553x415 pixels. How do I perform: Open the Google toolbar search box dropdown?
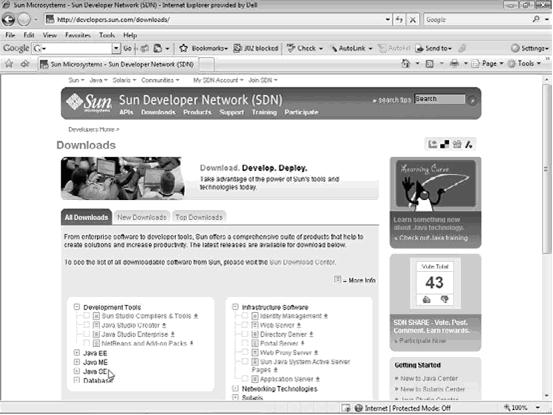[x=116, y=48]
